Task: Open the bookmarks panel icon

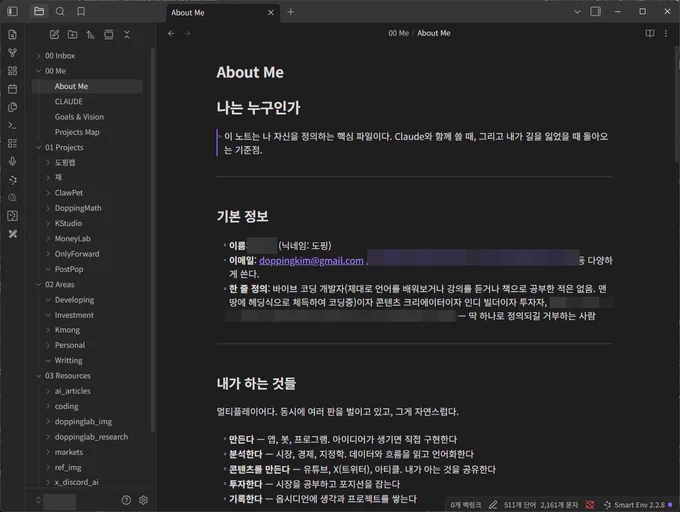Action: [81, 11]
